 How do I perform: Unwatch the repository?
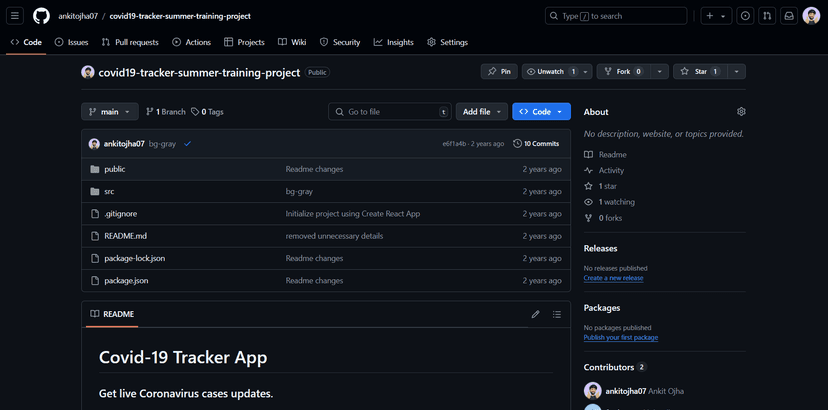(551, 71)
